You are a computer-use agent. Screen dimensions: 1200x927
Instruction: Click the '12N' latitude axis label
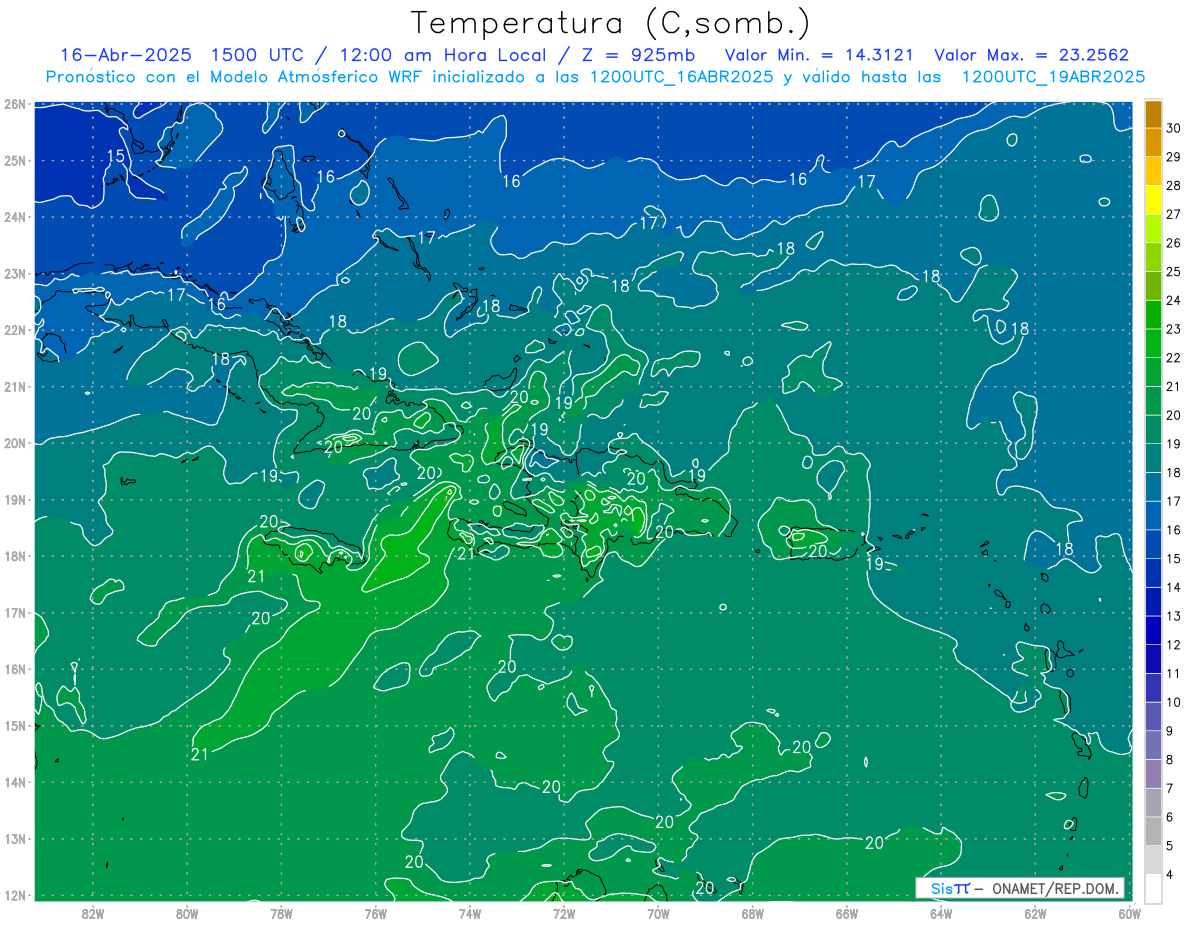14,895
